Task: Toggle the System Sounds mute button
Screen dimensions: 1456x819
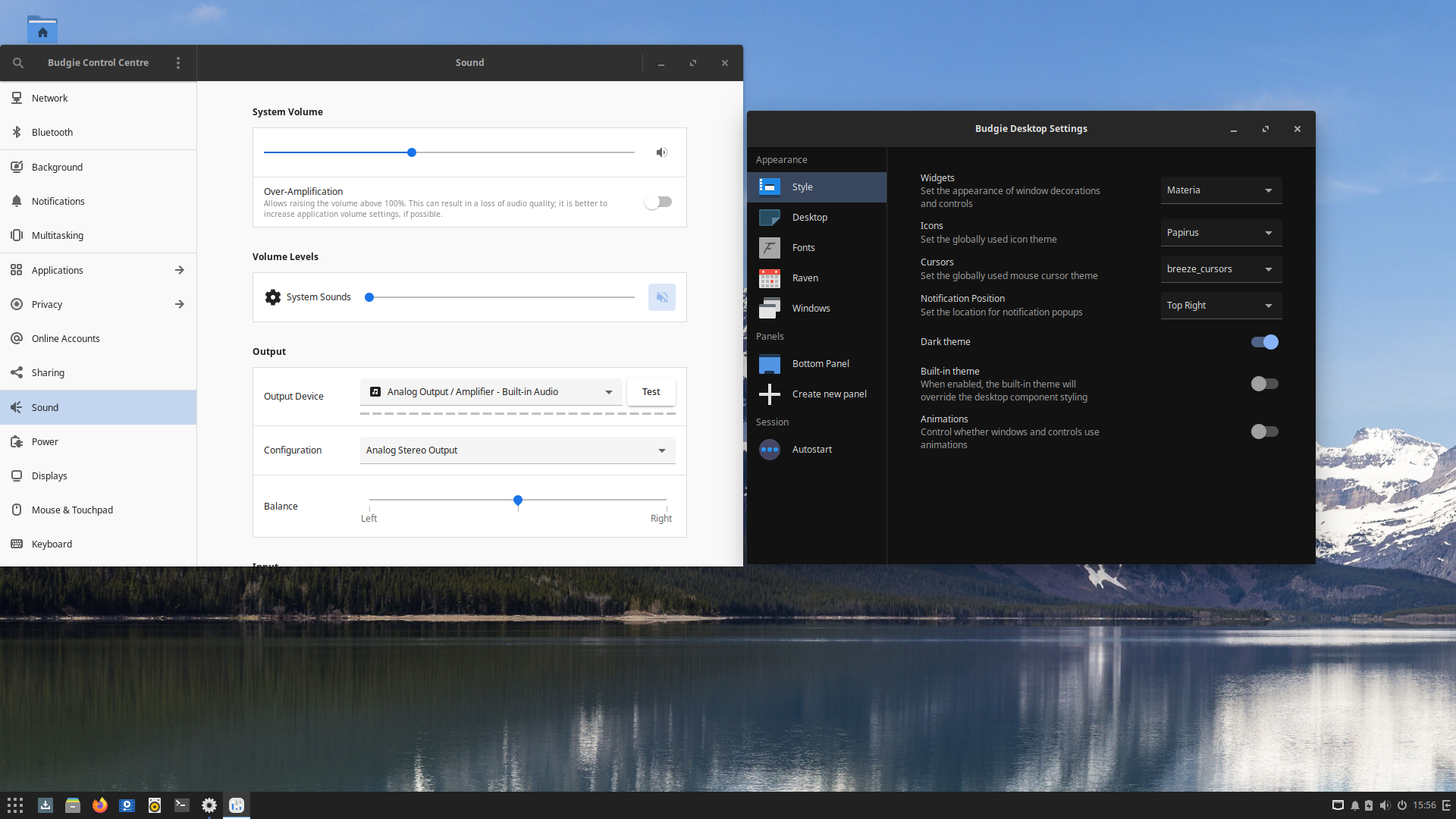Action: pyautogui.click(x=662, y=297)
